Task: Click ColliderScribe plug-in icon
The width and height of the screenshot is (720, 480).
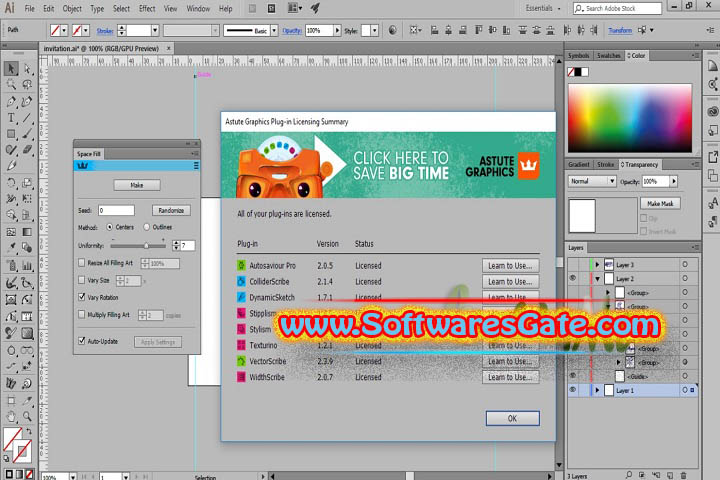Action: pos(241,282)
